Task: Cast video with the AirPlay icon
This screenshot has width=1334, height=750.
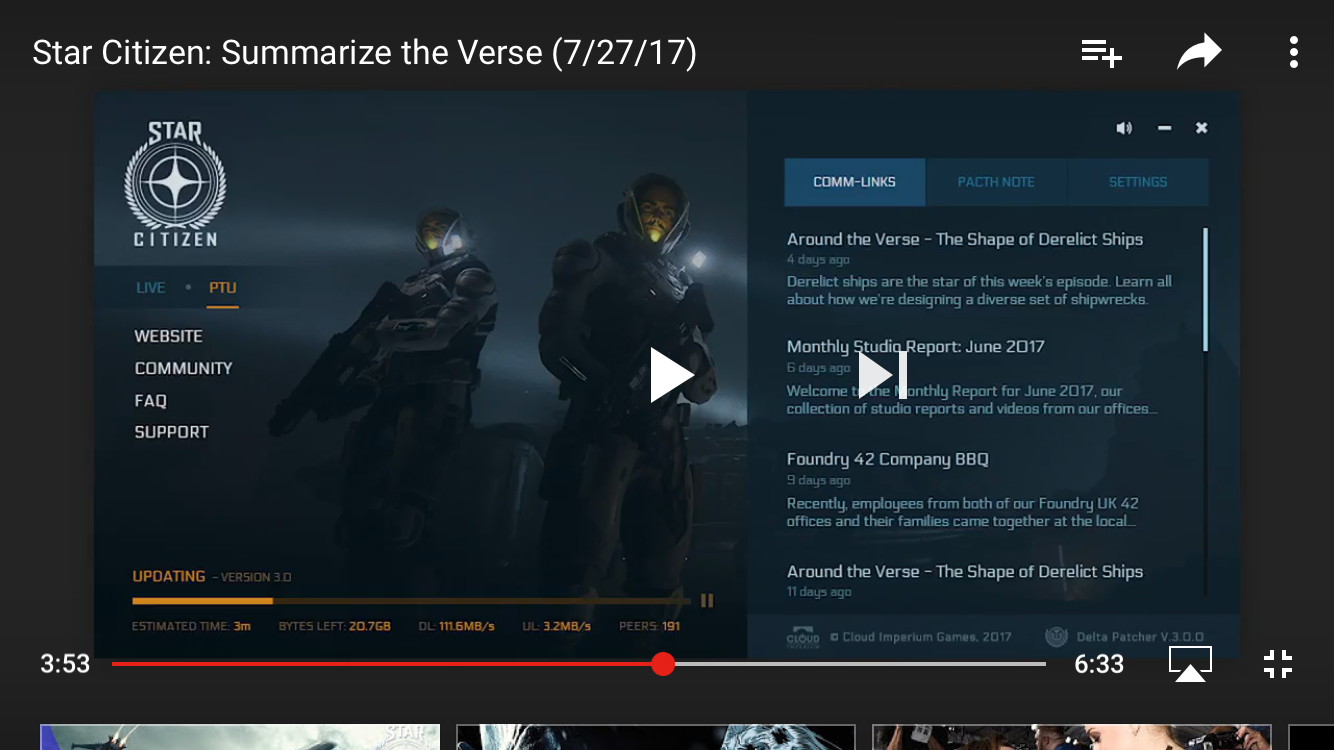Action: pyautogui.click(x=1190, y=663)
